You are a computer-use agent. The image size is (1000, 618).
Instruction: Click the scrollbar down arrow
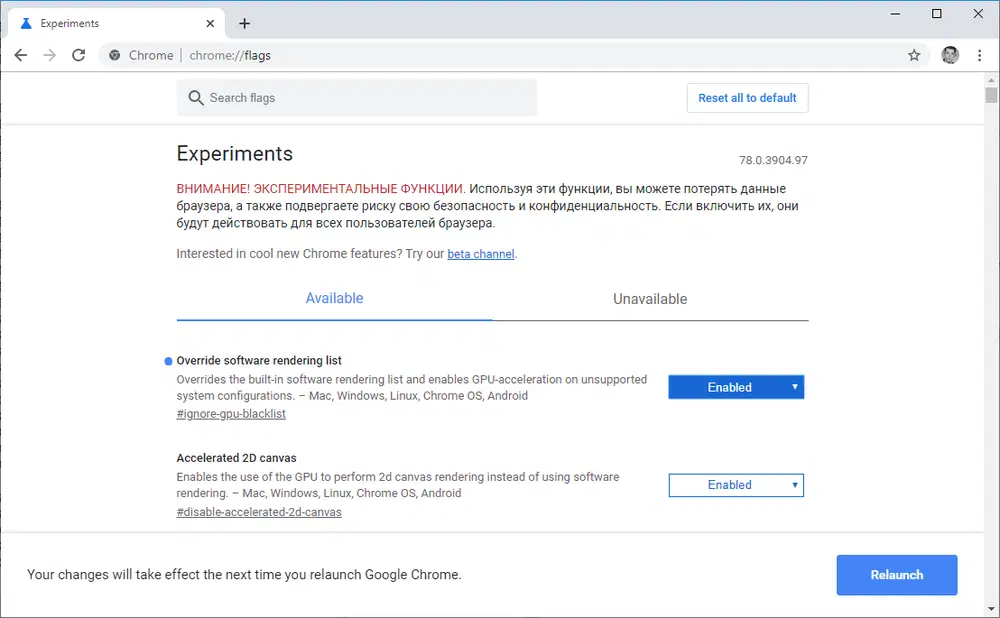pos(990,609)
